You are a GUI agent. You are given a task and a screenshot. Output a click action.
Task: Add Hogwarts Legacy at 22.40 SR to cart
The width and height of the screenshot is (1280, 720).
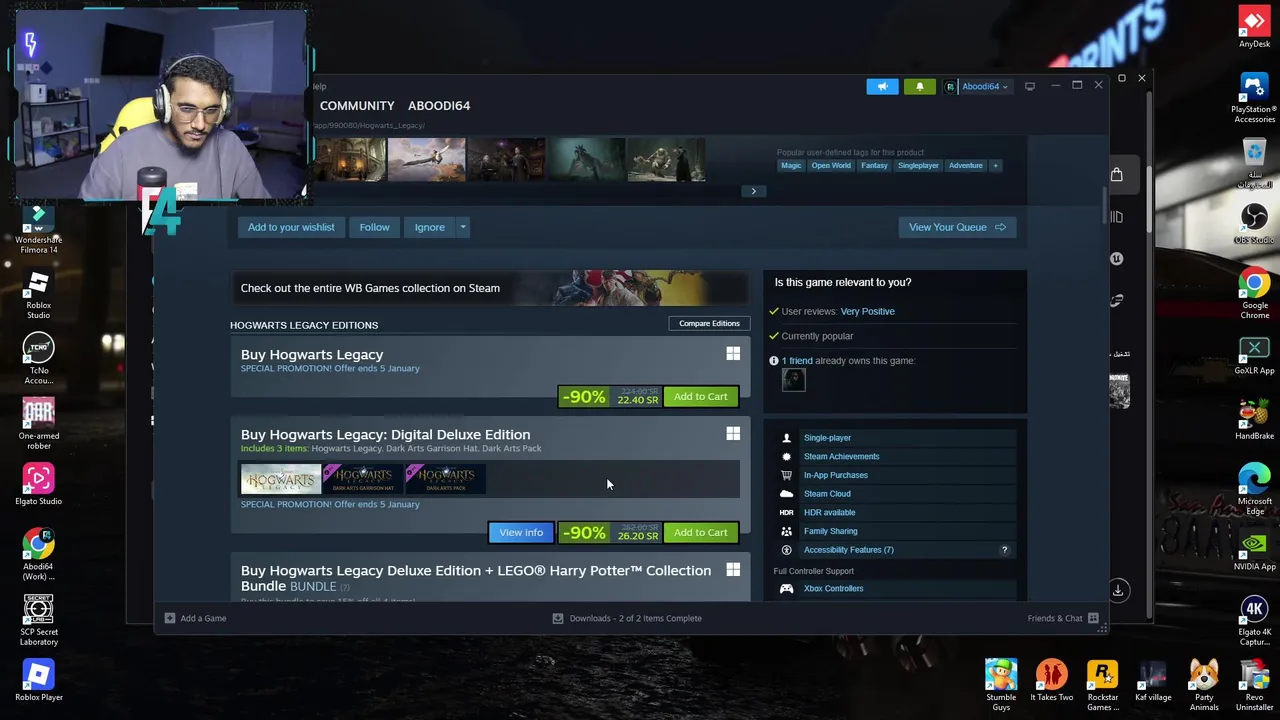point(700,397)
